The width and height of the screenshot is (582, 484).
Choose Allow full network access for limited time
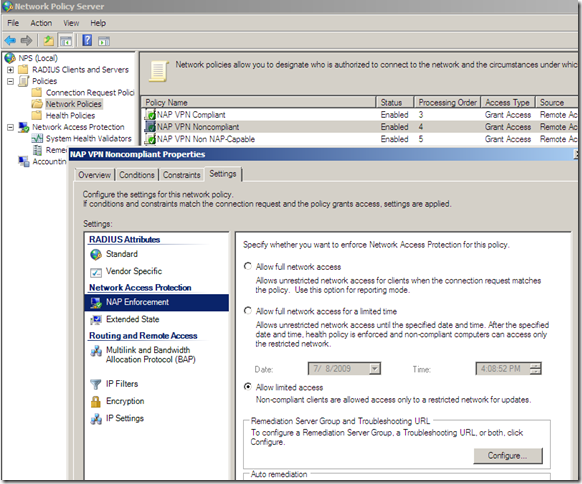coord(248,311)
